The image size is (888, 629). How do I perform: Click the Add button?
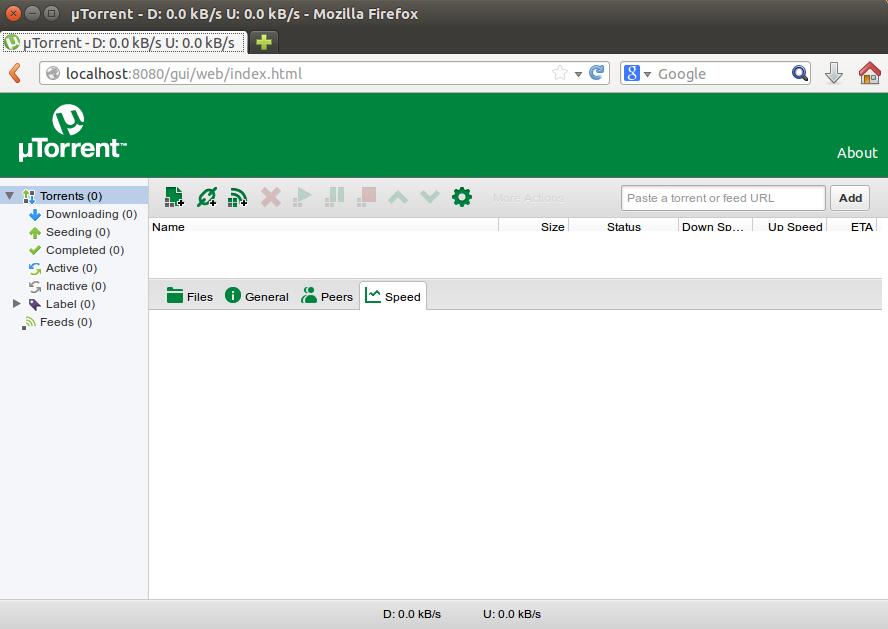pos(850,198)
